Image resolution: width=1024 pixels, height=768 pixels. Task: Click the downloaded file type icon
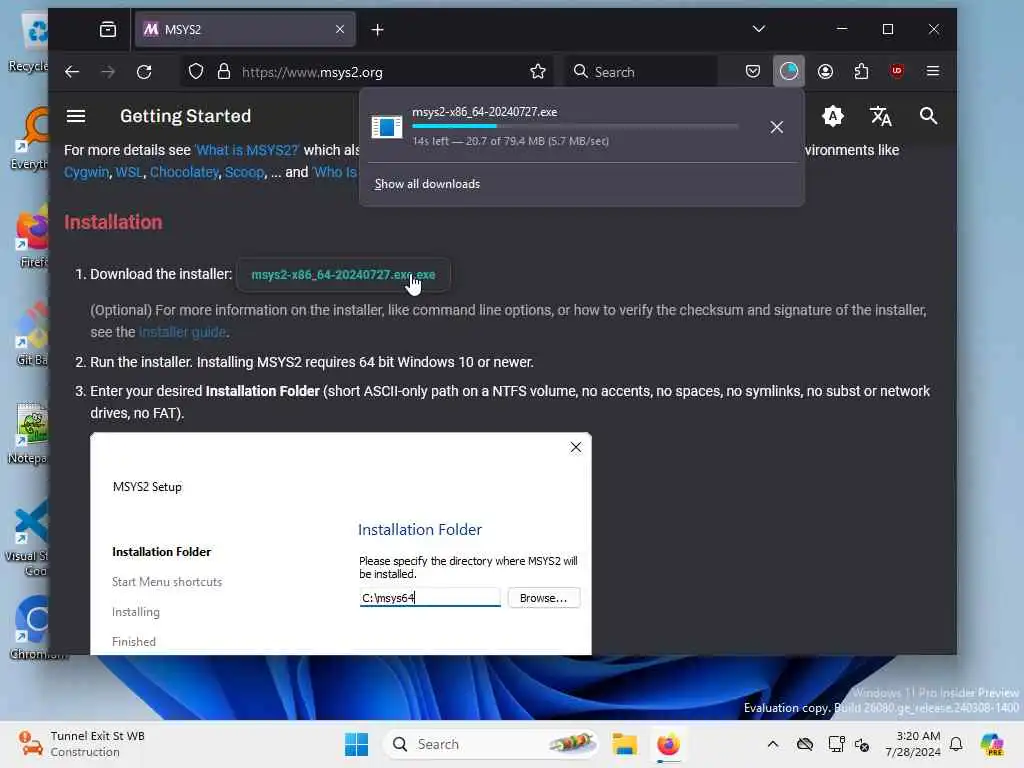point(387,127)
